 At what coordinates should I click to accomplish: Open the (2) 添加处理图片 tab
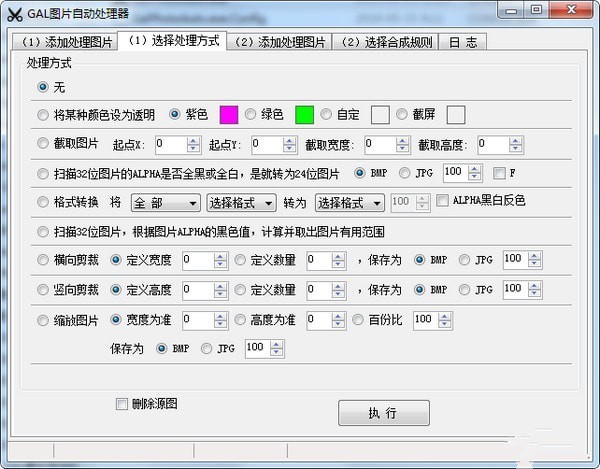tap(279, 42)
